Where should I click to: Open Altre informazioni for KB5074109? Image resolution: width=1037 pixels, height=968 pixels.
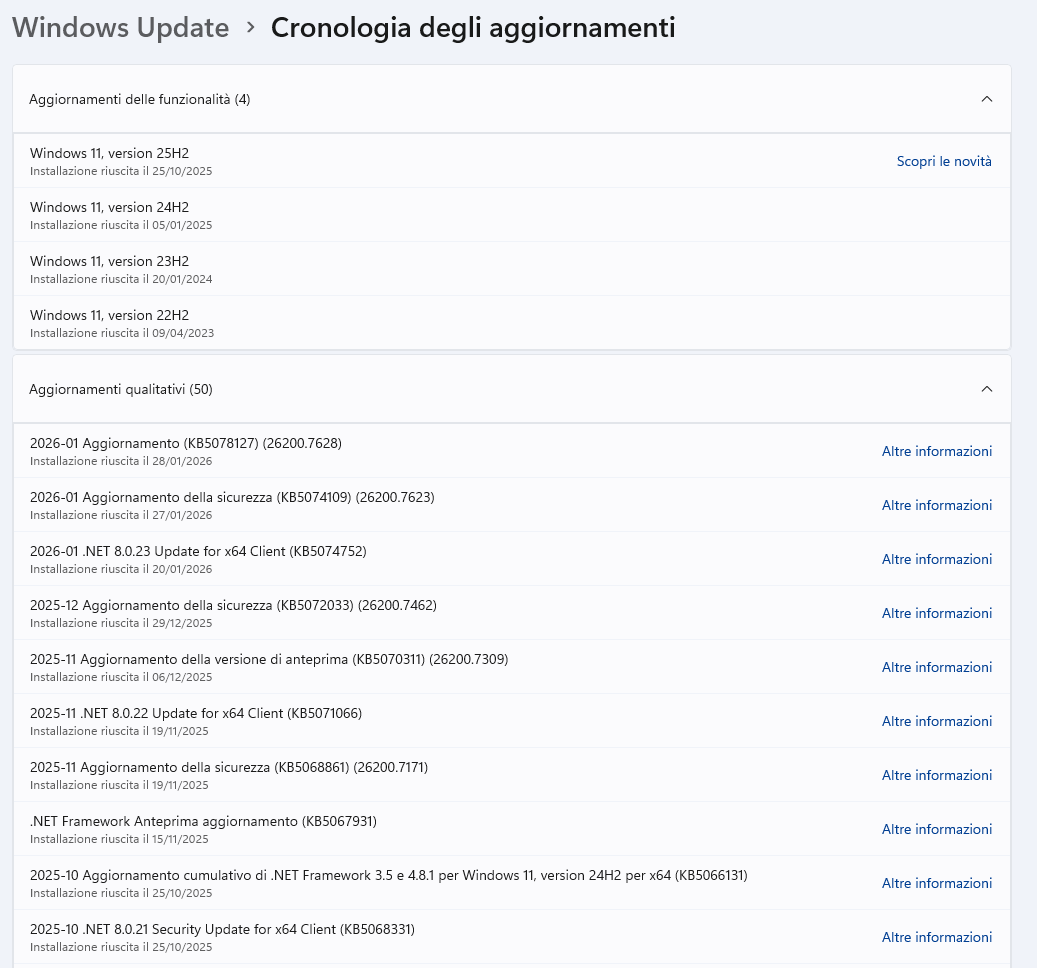[x=936, y=505]
